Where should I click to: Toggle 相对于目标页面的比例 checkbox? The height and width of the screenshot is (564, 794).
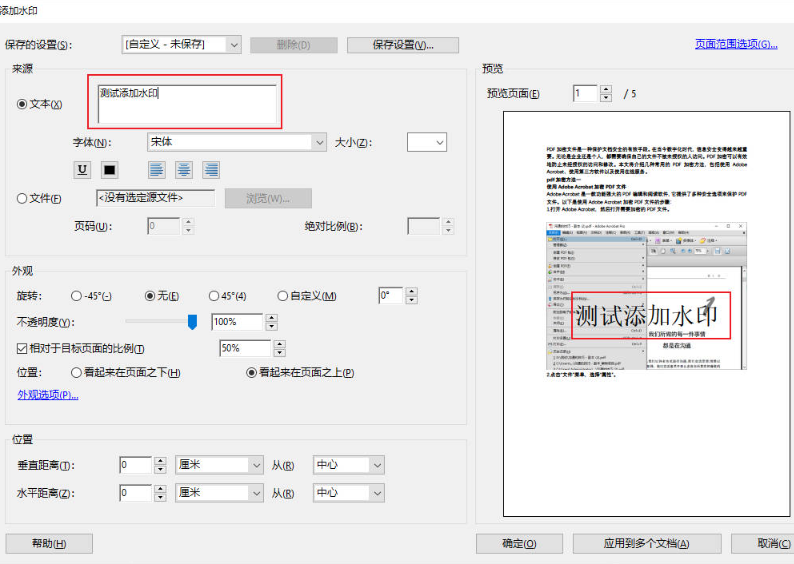(22, 348)
